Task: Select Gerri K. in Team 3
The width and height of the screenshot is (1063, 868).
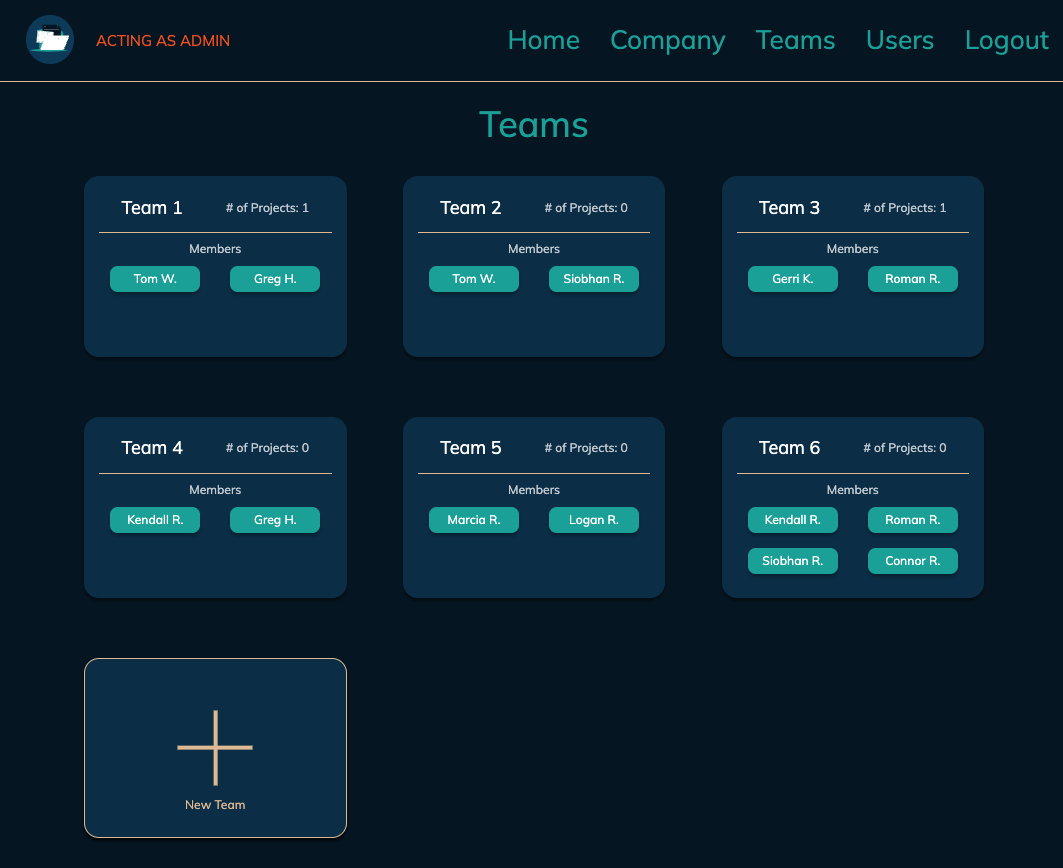Action: 793,279
